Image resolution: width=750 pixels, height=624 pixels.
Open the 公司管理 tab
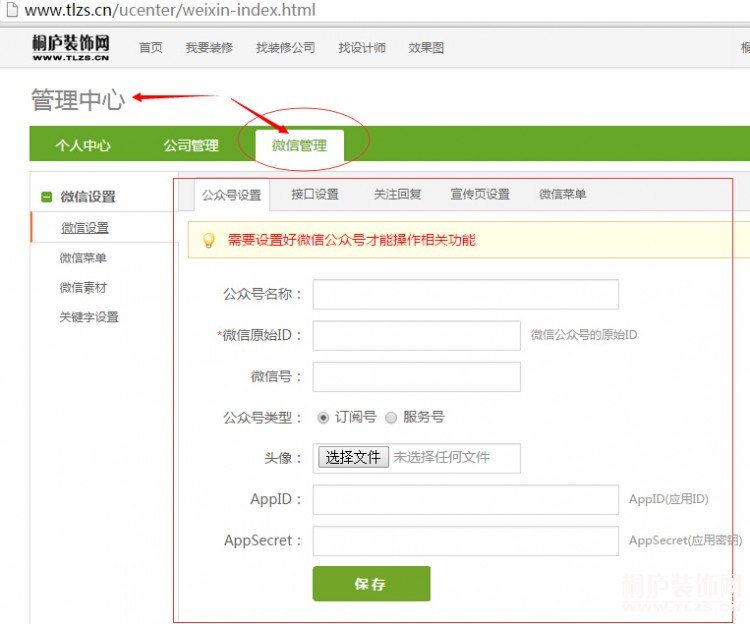(191, 146)
